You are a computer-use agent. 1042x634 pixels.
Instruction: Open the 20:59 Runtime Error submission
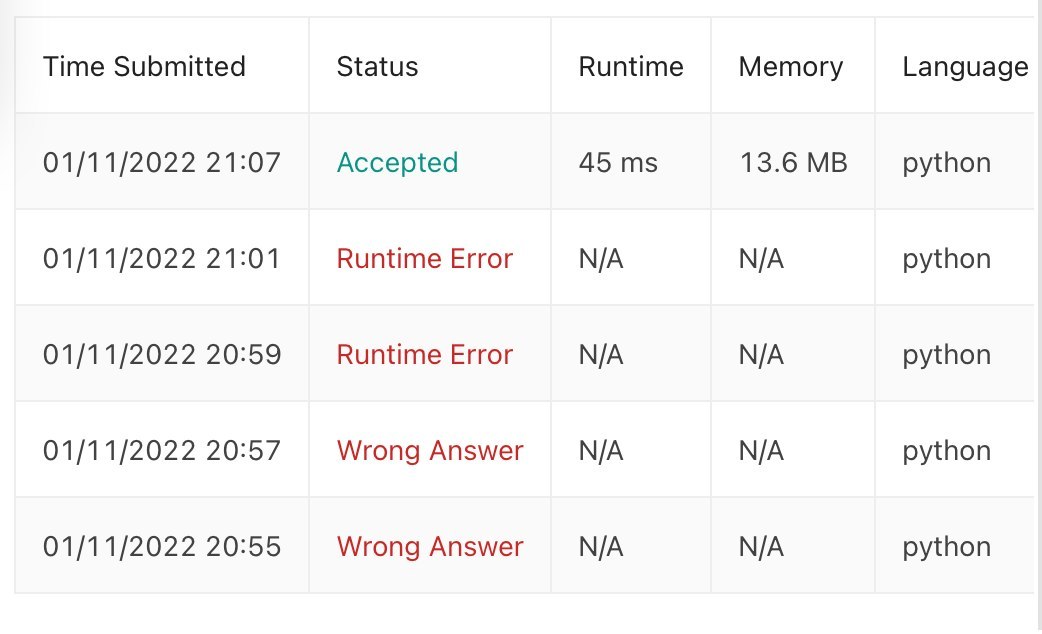pyautogui.click(x=425, y=354)
